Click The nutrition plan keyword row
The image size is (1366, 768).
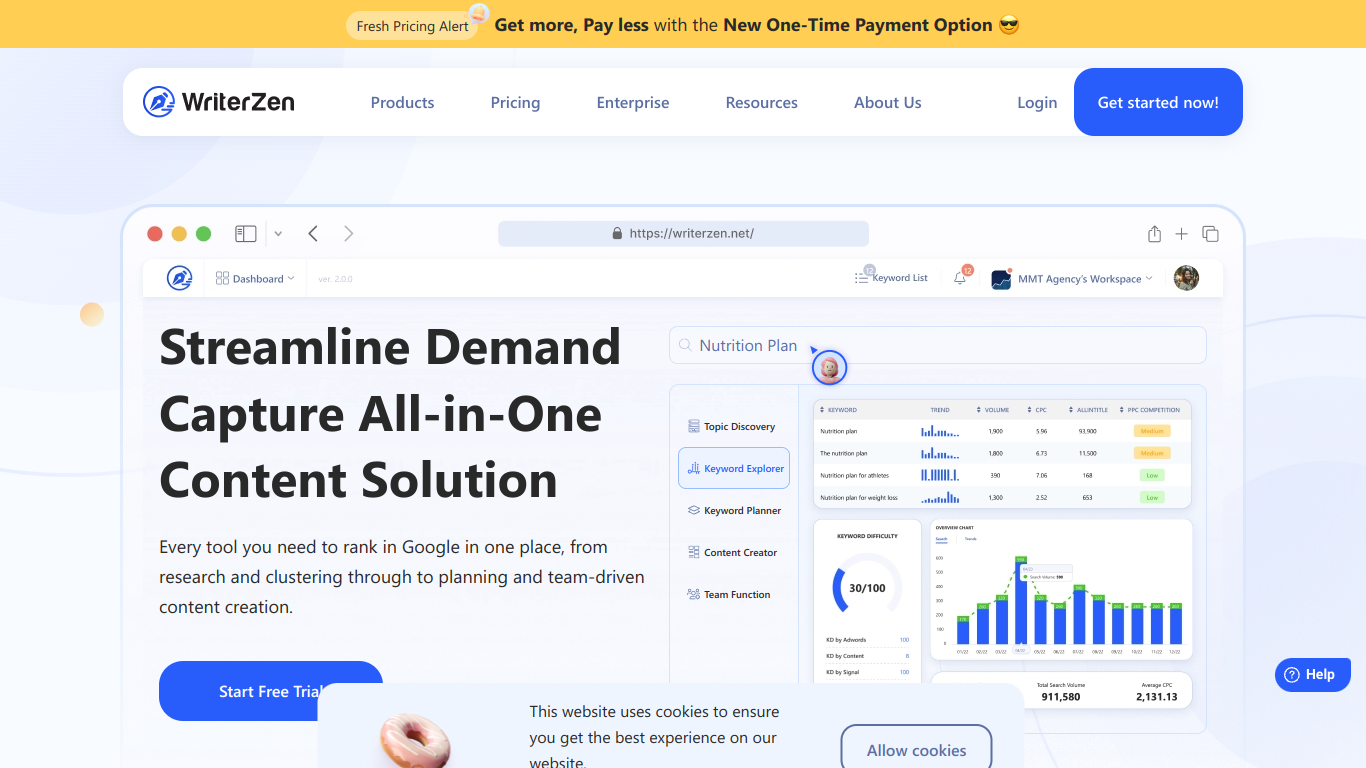point(1003,453)
